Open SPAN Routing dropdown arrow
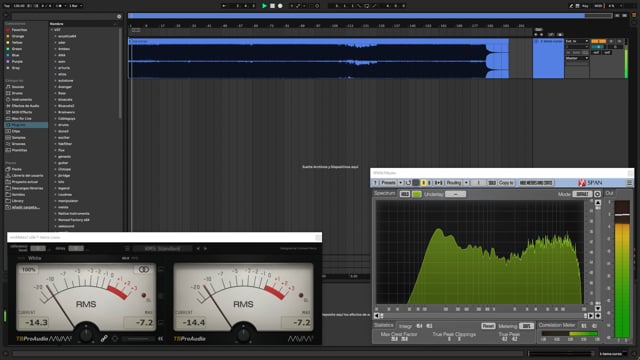The image size is (640, 360). pos(466,183)
